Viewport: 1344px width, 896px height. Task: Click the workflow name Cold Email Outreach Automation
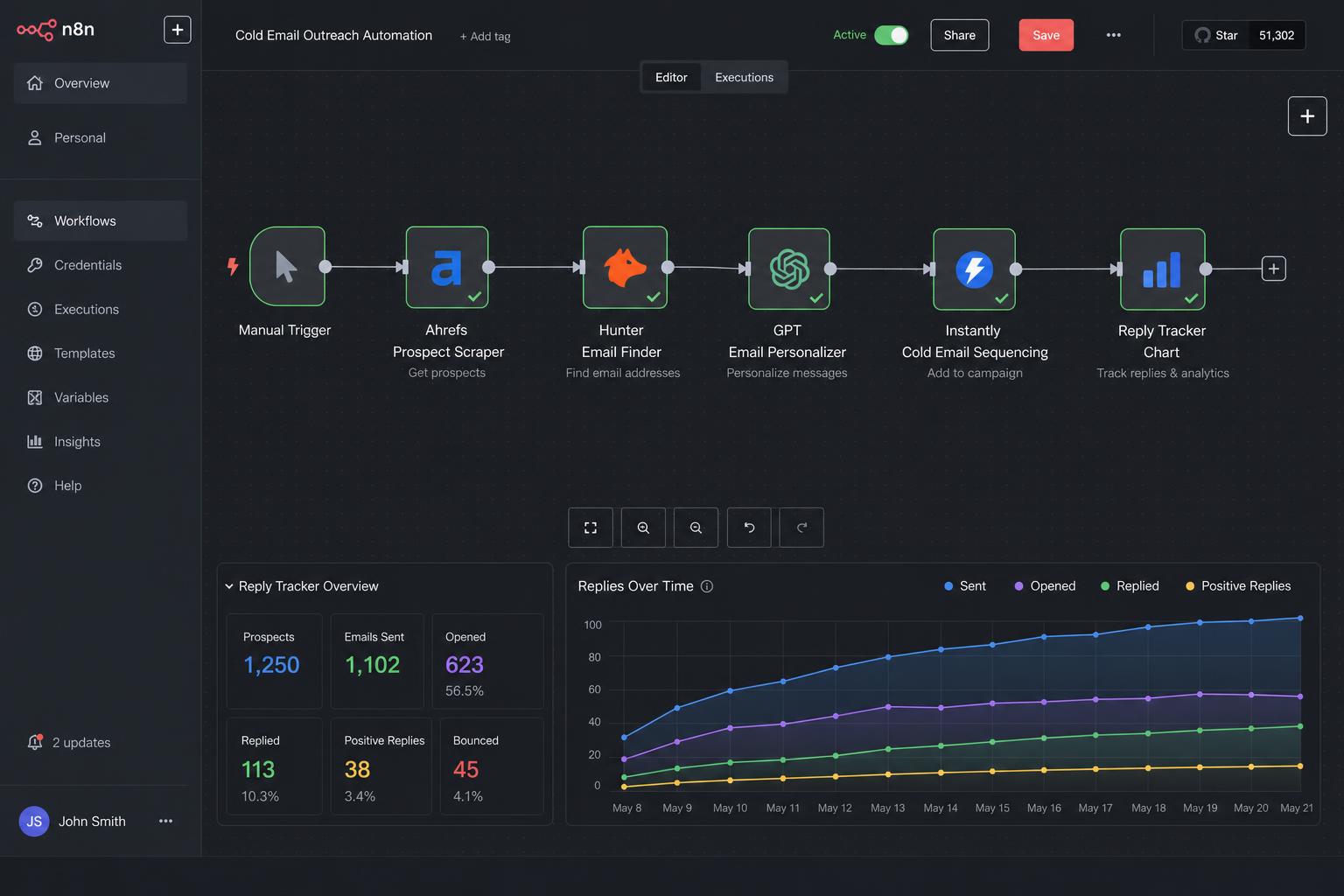point(333,35)
